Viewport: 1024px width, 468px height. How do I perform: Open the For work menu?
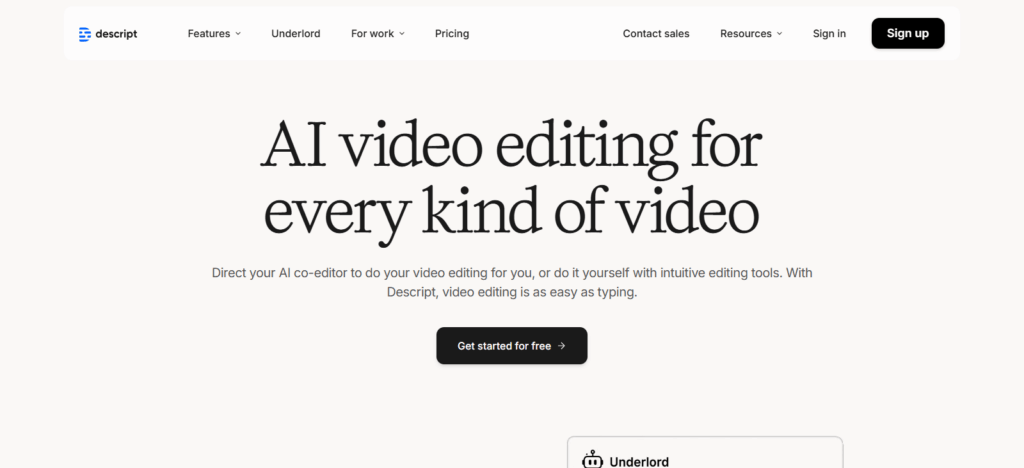(372, 34)
